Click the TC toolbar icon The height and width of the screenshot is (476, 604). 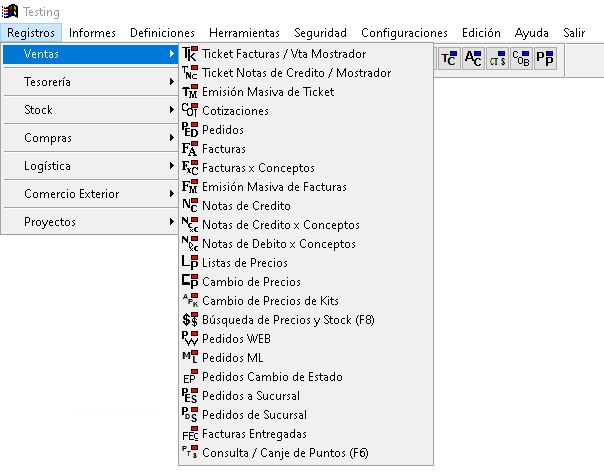pyautogui.click(x=450, y=59)
